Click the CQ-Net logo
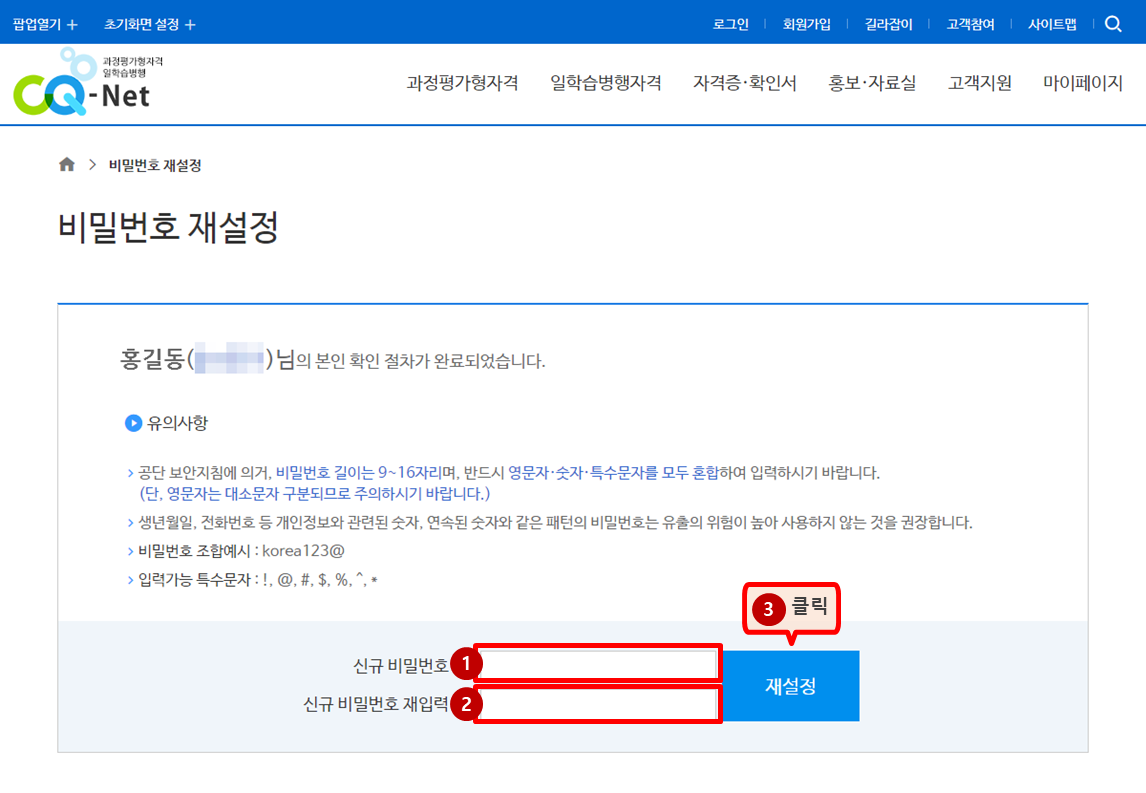 point(88,83)
